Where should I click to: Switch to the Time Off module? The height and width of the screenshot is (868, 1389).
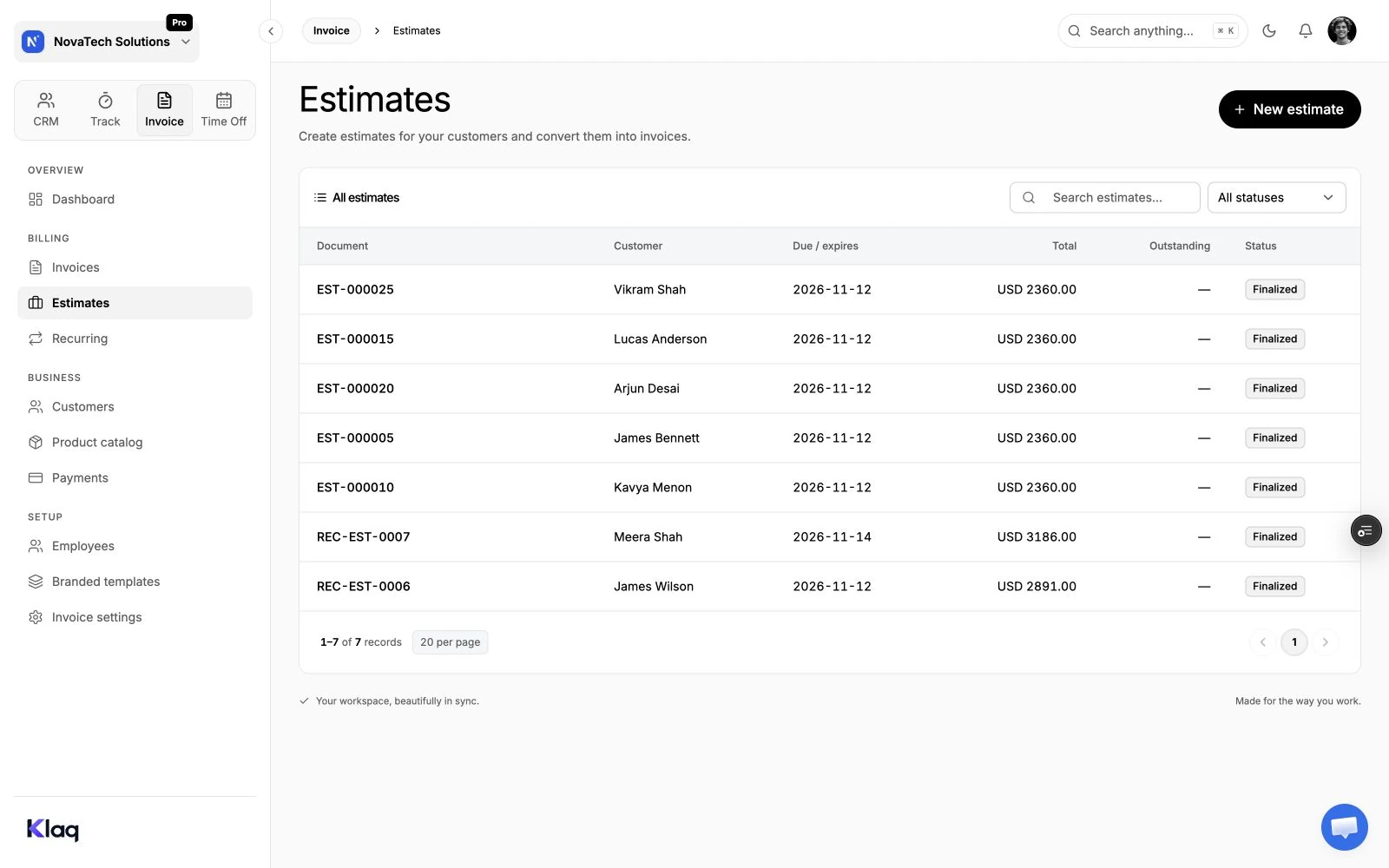224,110
